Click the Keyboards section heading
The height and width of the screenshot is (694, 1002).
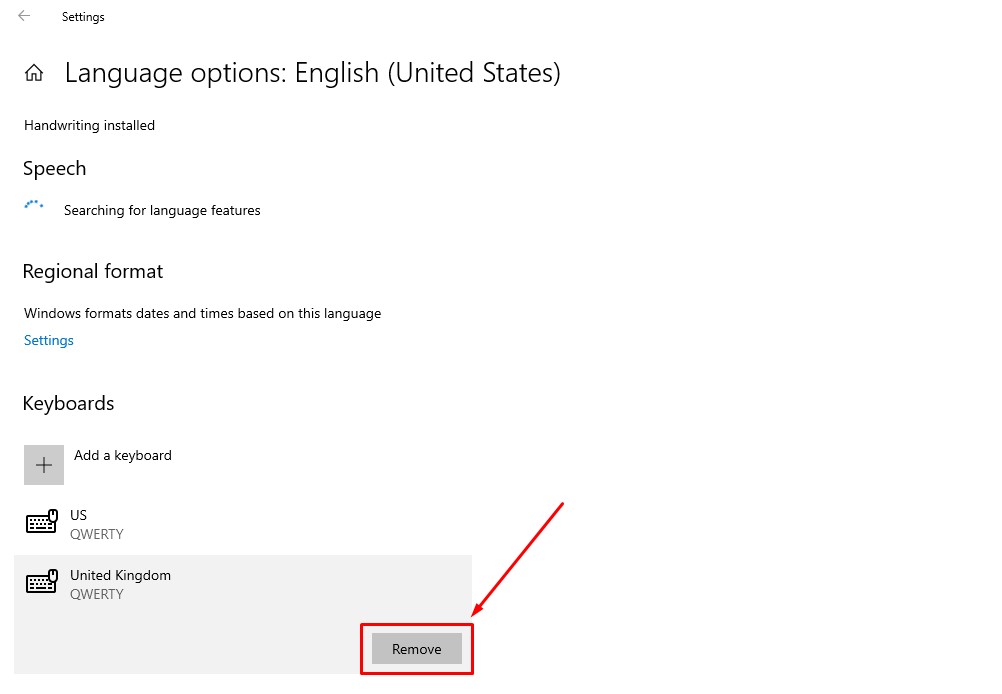pos(68,403)
